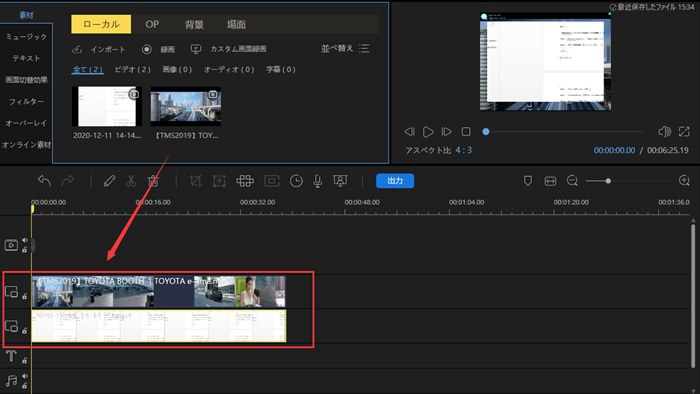Toggle preview volume speaker icon
Viewport: 700px width, 394px height.
664,131
